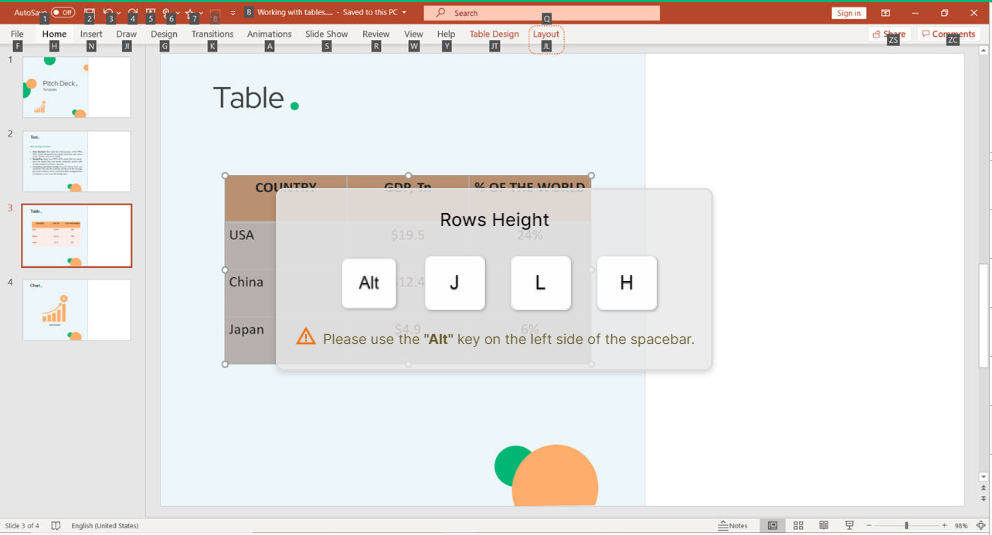Switch to Reading View icon
The width and height of the screenshot is (992, 535).
pos(824,526)
